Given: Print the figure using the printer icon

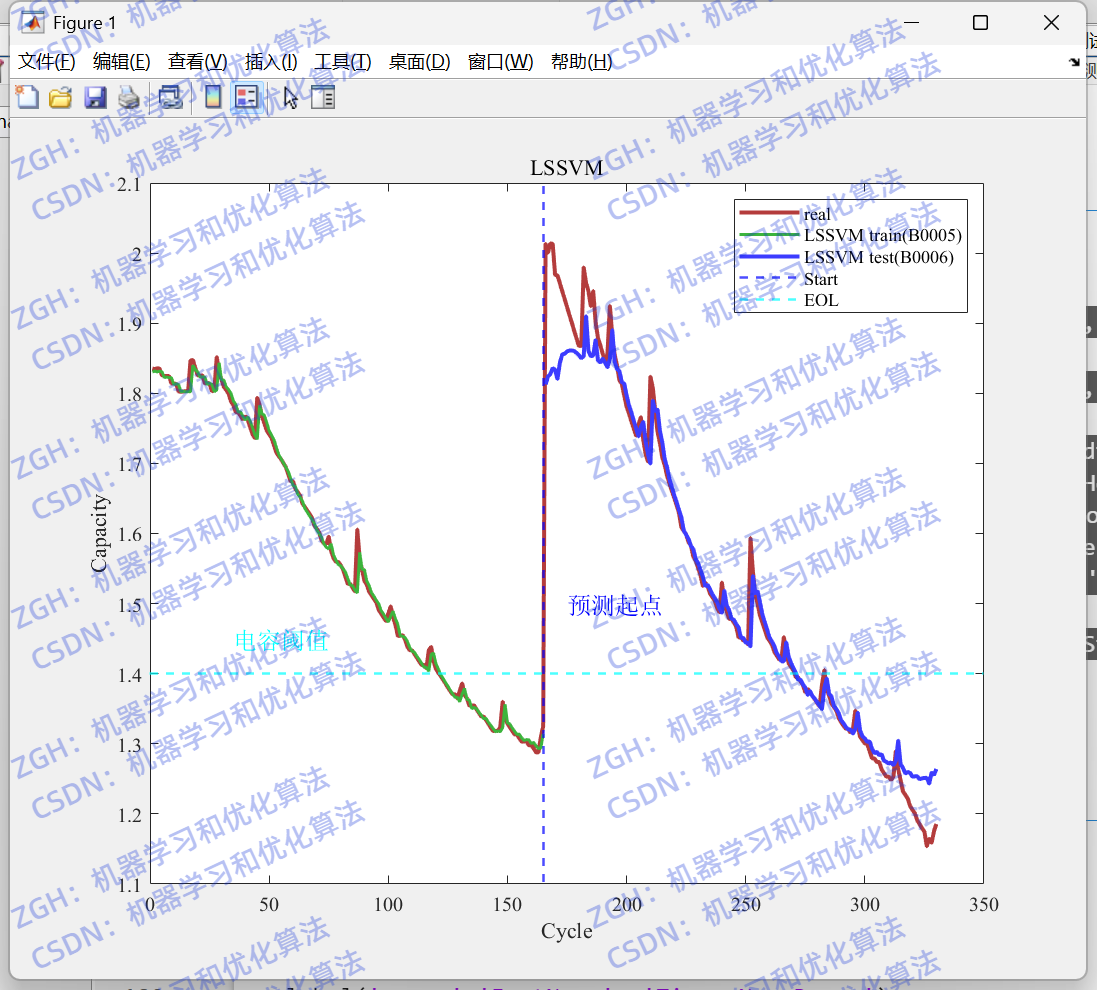Looking at the screenshot, I should coord(129,97).
